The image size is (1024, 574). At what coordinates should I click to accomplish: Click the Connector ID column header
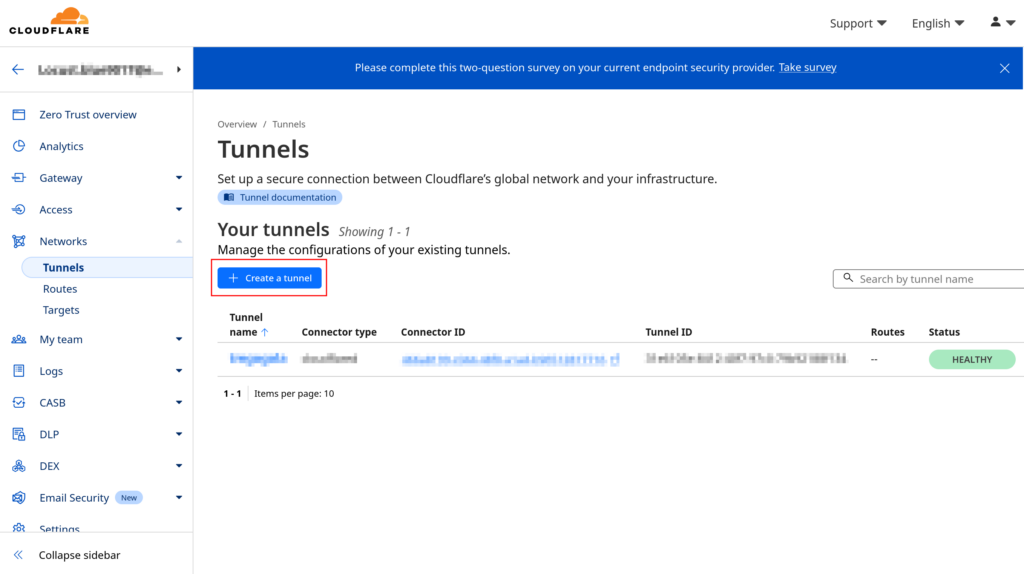point(433,332)
